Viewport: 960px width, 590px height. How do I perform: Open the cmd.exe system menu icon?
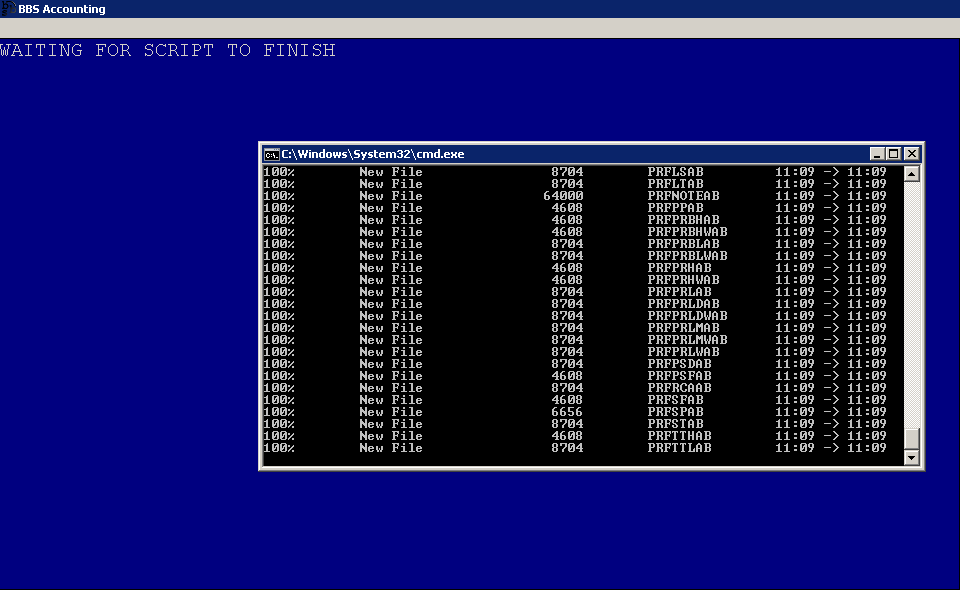point(271,154)
